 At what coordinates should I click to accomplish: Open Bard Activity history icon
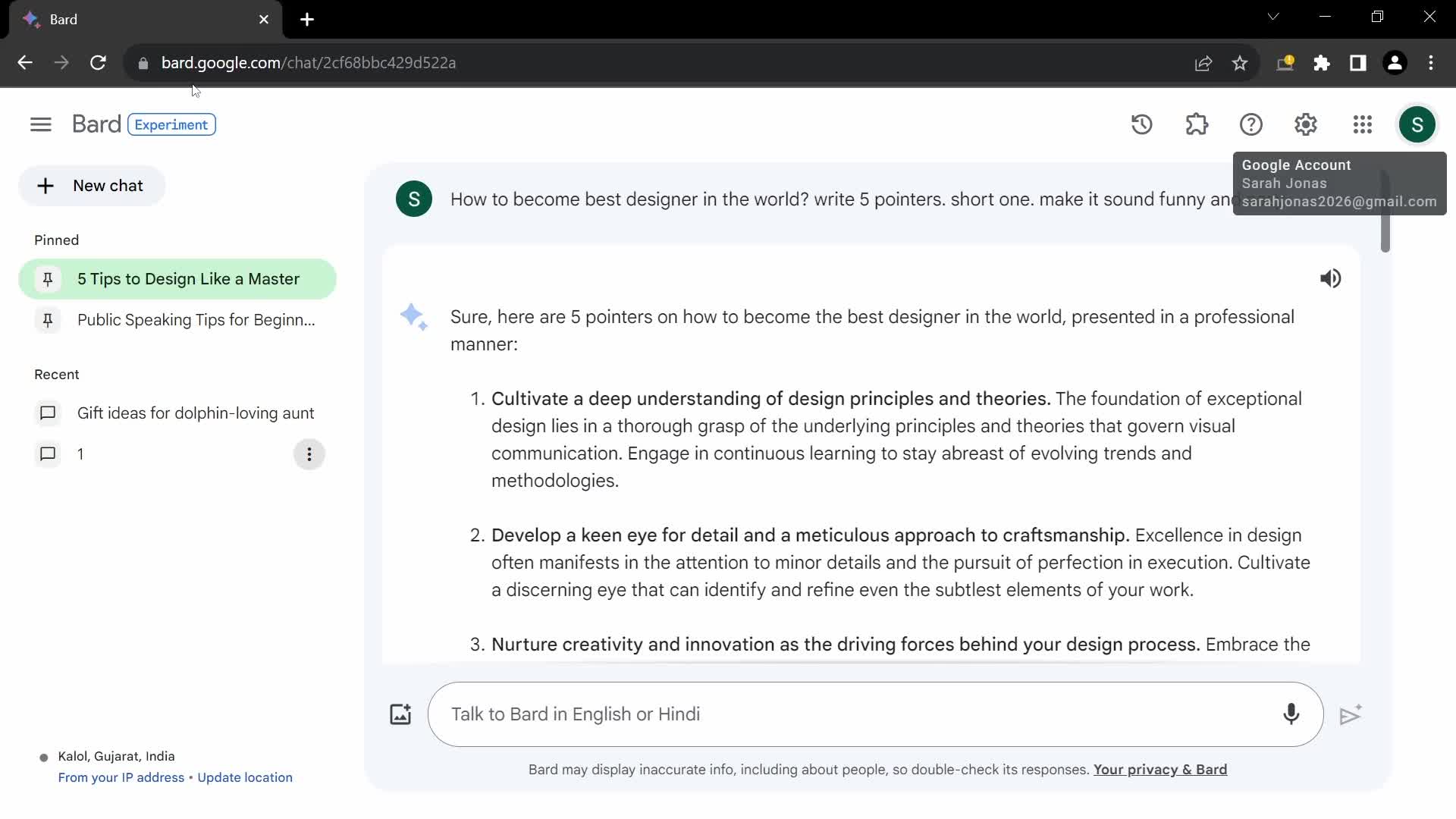(1141, 124)
